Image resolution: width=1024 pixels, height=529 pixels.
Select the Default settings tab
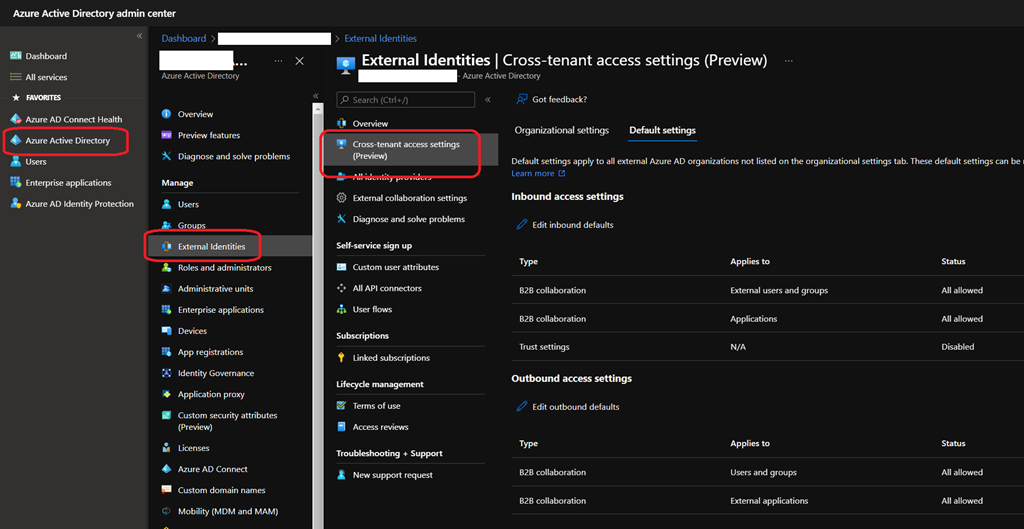point(662,130)
